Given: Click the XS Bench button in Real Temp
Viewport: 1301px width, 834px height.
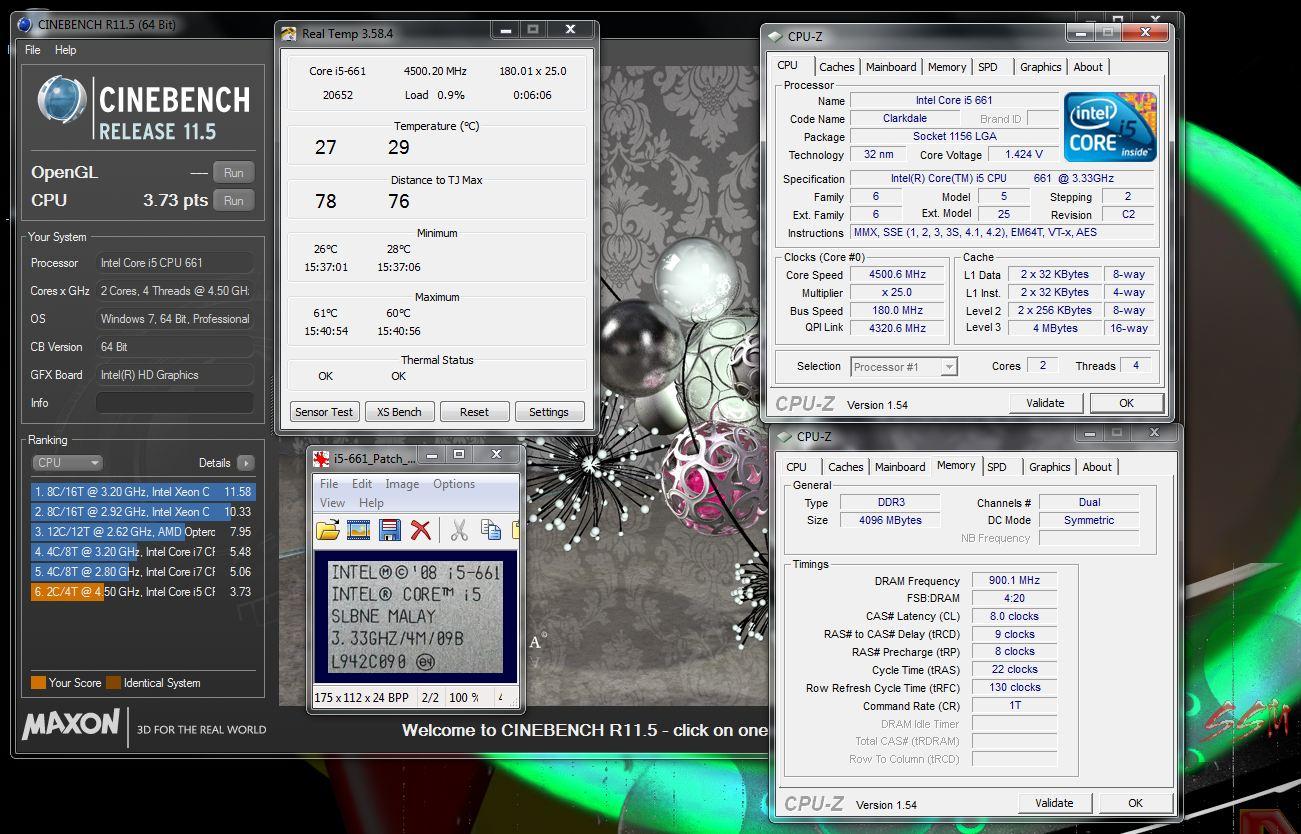Looking at the screenshot, I should tap(399, 412).
